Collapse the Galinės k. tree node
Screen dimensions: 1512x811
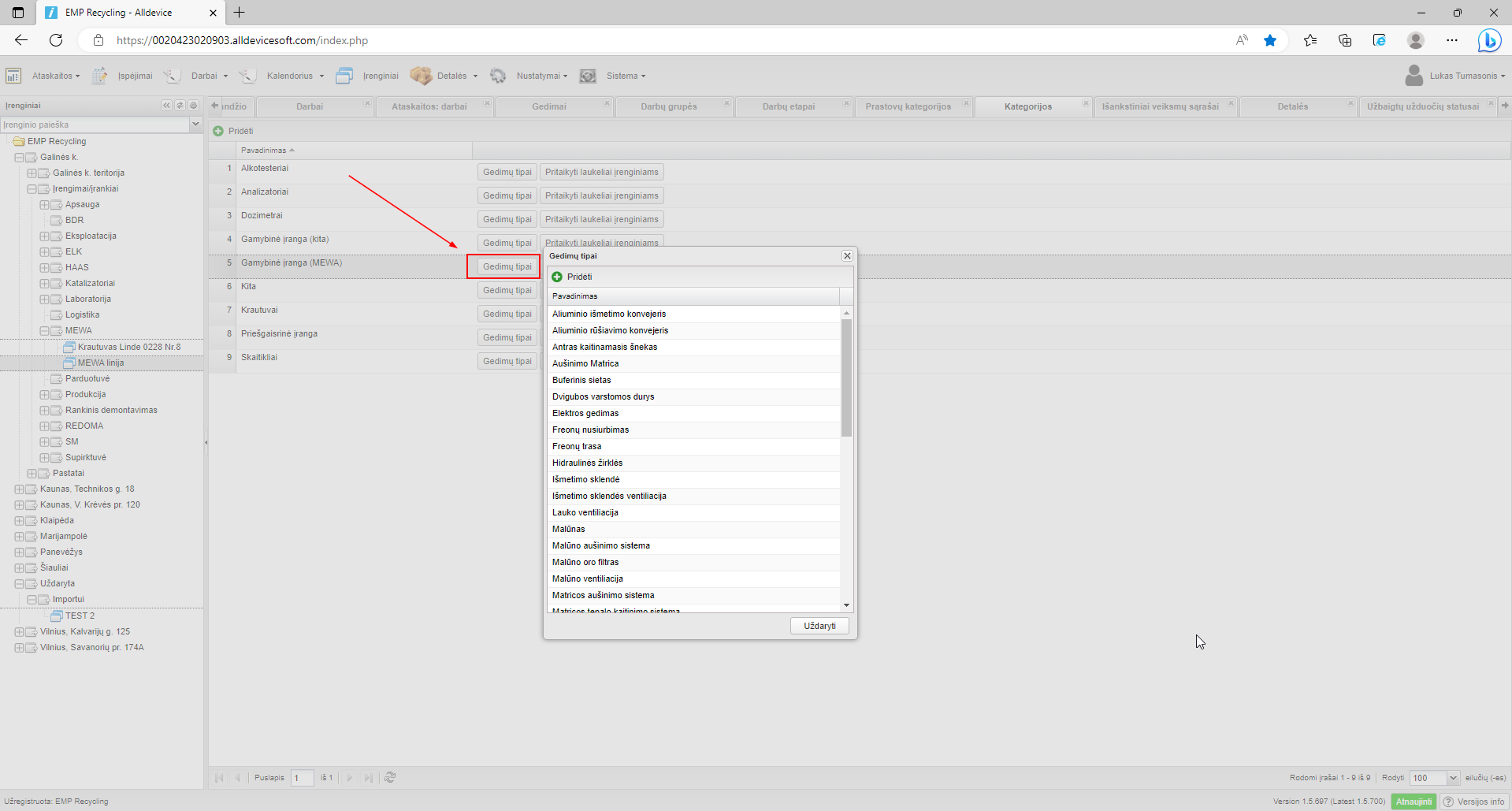[x=19, y=158]
